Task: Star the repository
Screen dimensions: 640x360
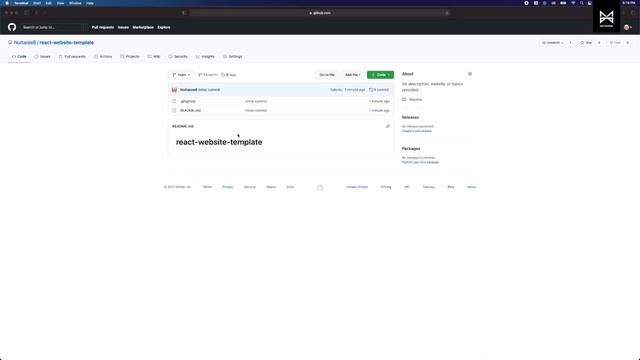Action: point(586,43)
